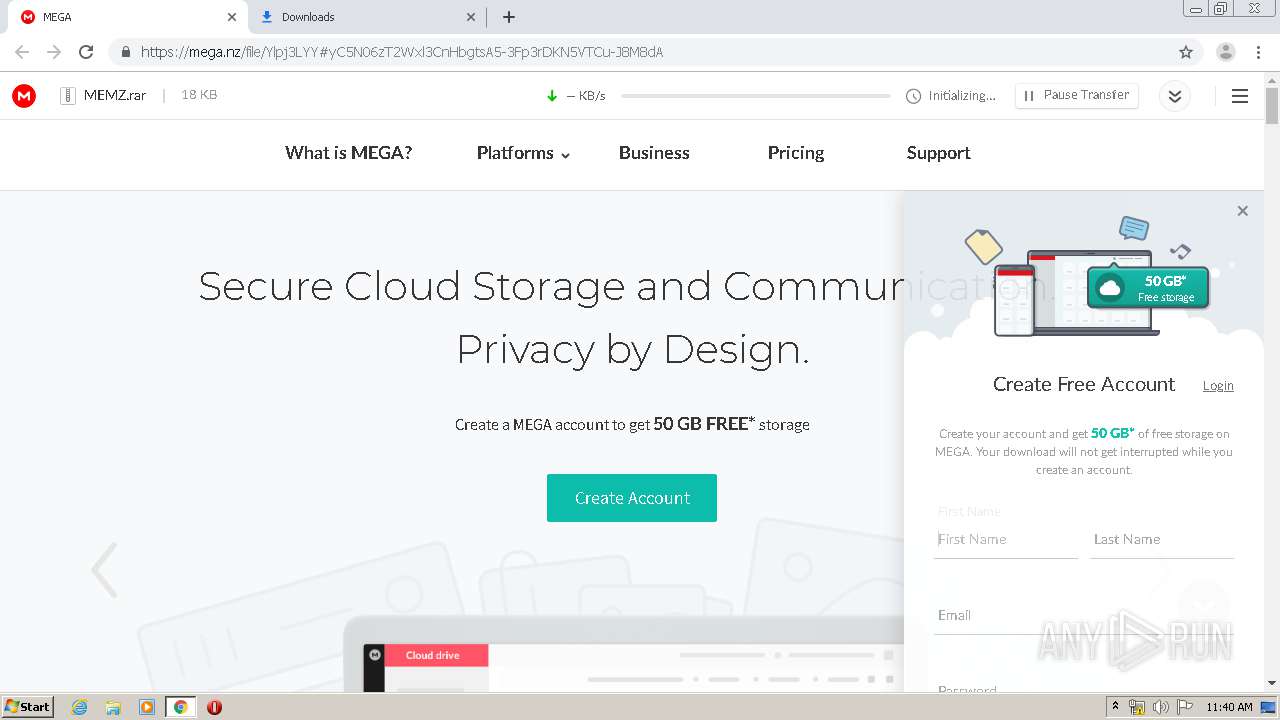Click the browser back arrow
The width and height of the screenshot is (1280, 720).
[x=22, y=52]
